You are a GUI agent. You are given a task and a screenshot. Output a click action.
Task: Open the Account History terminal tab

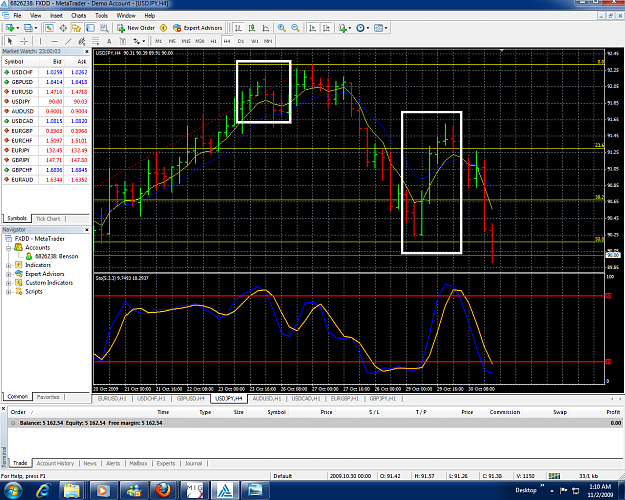click(x=55, y=463)
